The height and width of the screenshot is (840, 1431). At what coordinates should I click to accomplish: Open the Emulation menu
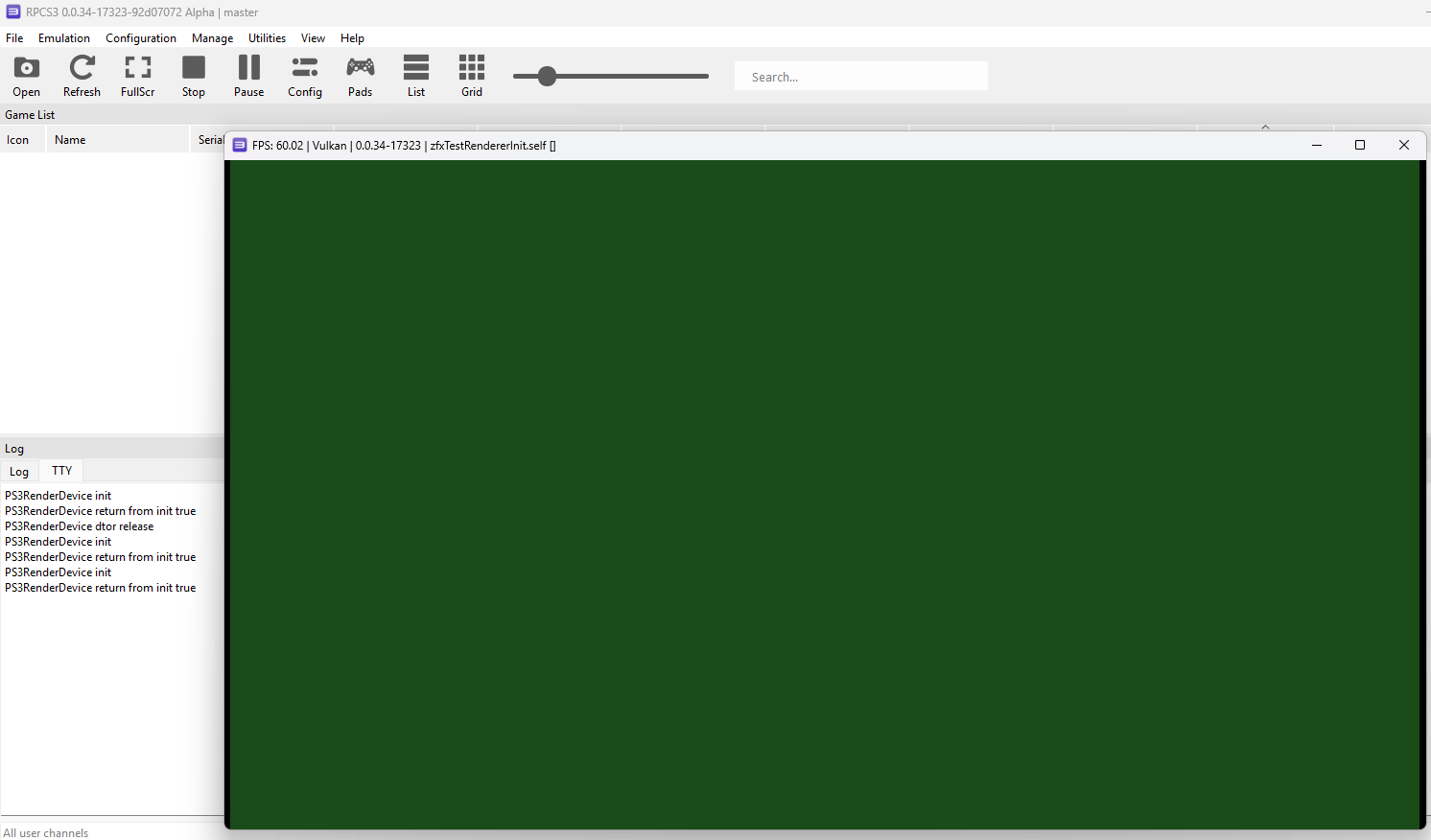pos(64,38)
